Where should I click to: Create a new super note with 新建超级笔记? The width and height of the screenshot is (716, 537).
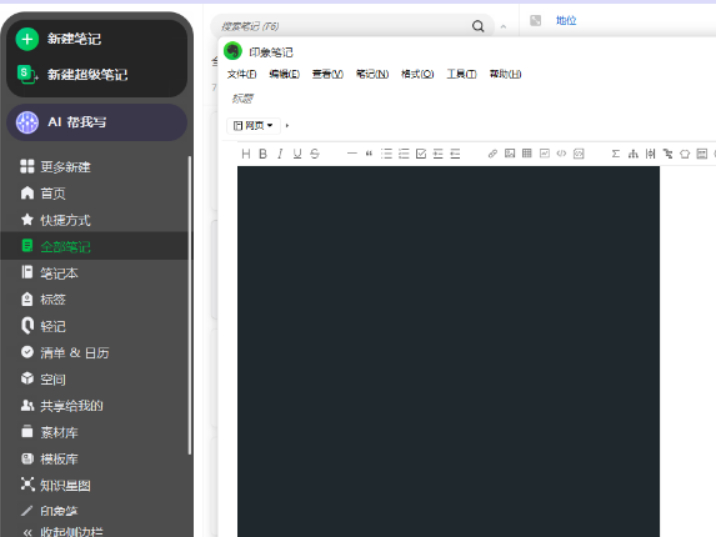coord(73,74)
